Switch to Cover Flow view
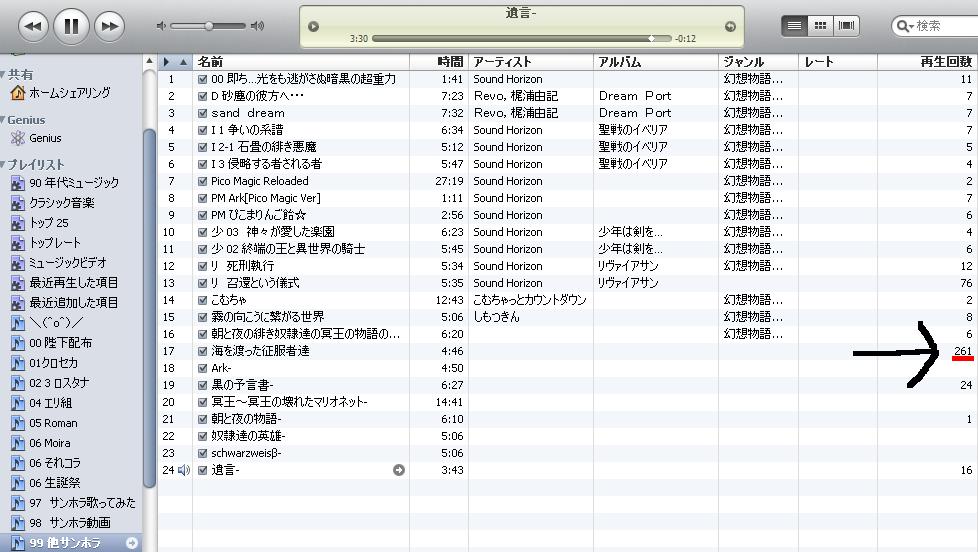This screenshot has height=552, width=978. pos(846,26)
